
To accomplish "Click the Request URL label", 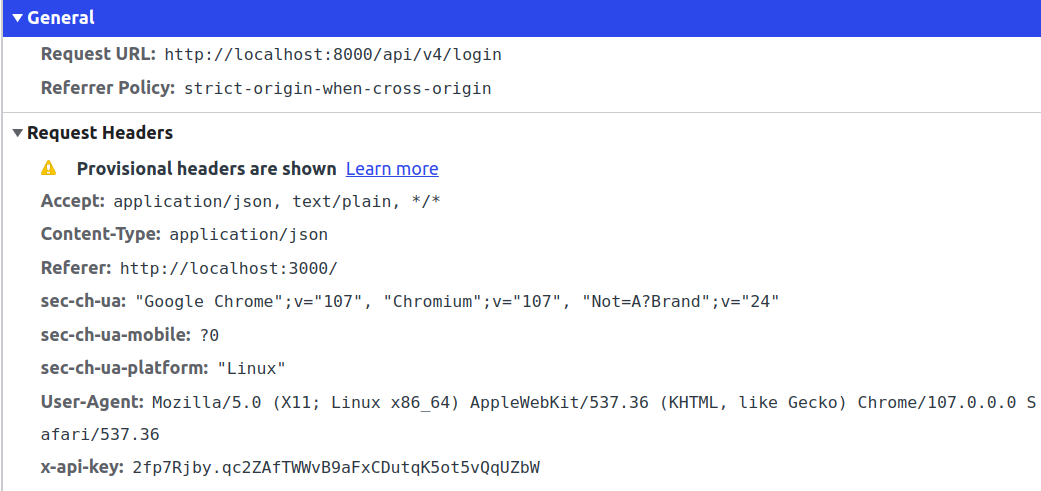I will (x=98, y=54).
